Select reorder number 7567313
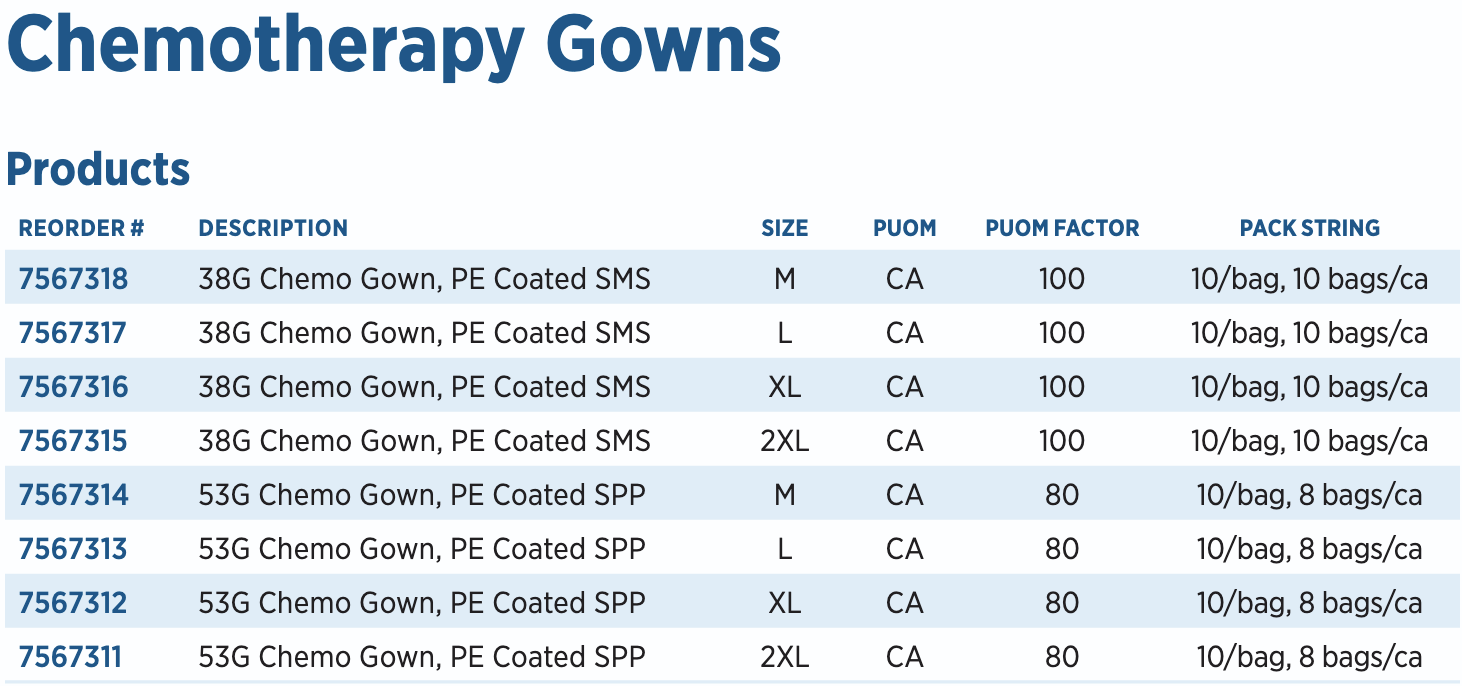 tap(73, 549)
